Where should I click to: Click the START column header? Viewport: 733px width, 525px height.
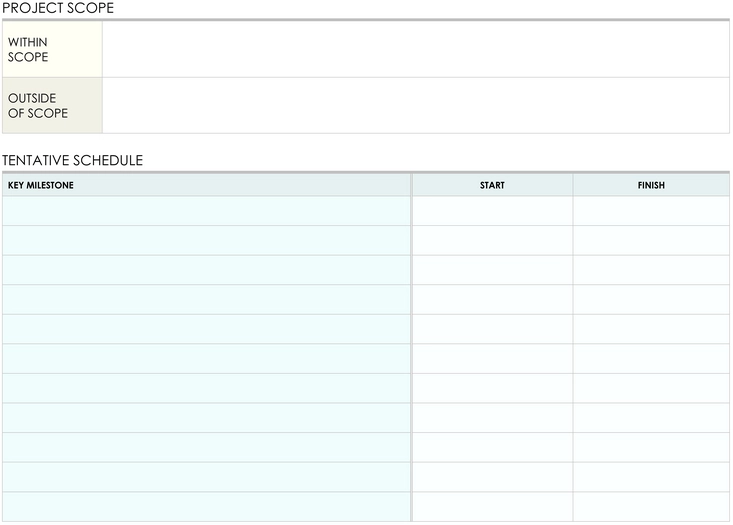(x=492, y=185)
